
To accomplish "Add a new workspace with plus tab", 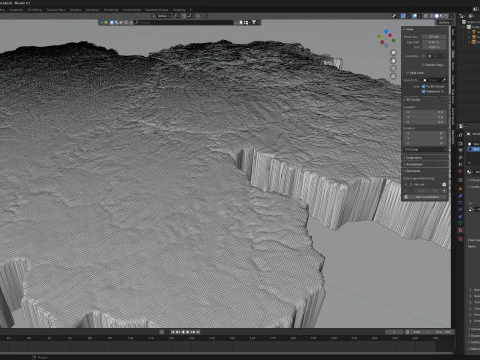I will (190, 10).
